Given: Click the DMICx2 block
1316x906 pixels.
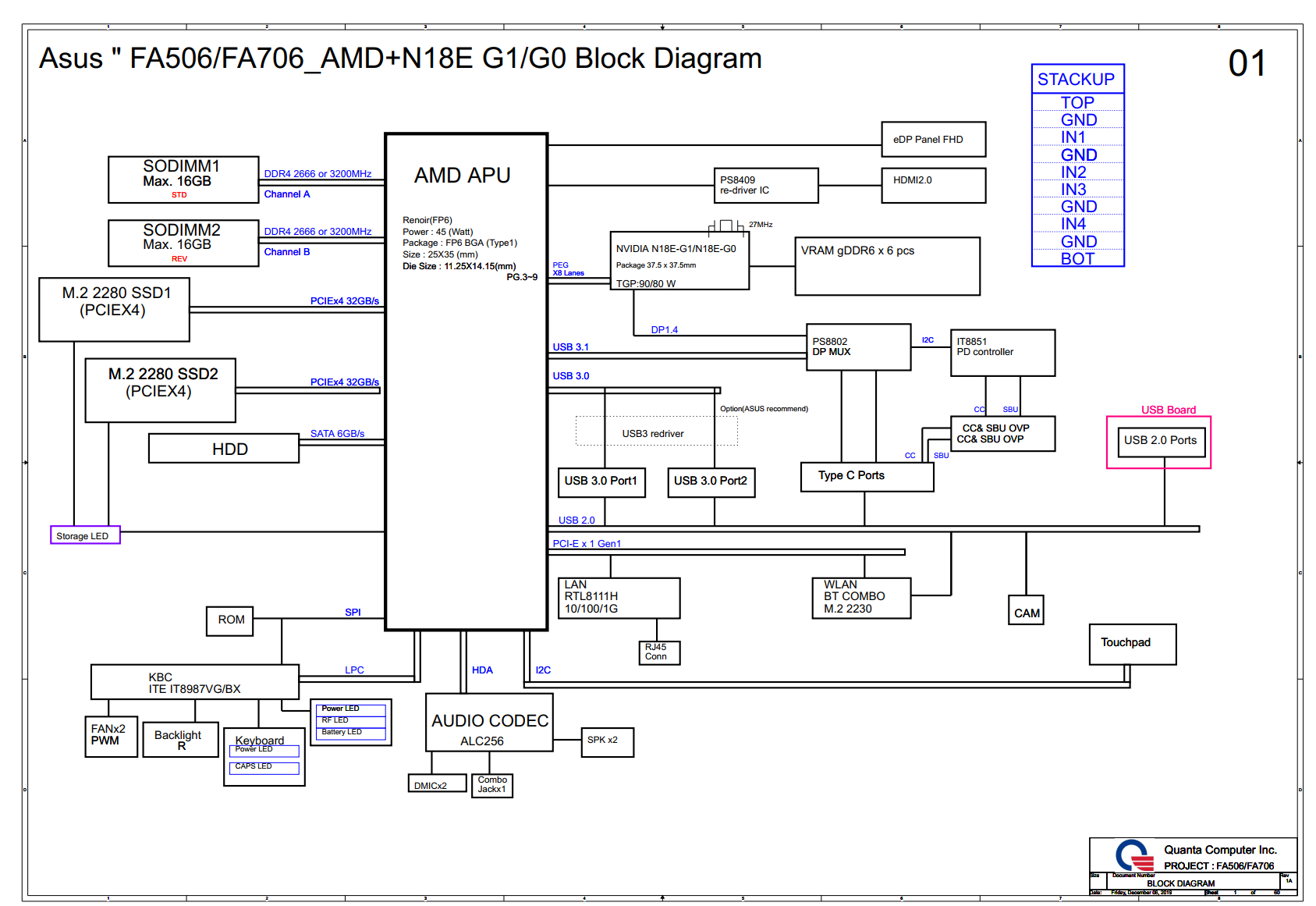Looking at the screenshot, I should click(x=437, y=783).
